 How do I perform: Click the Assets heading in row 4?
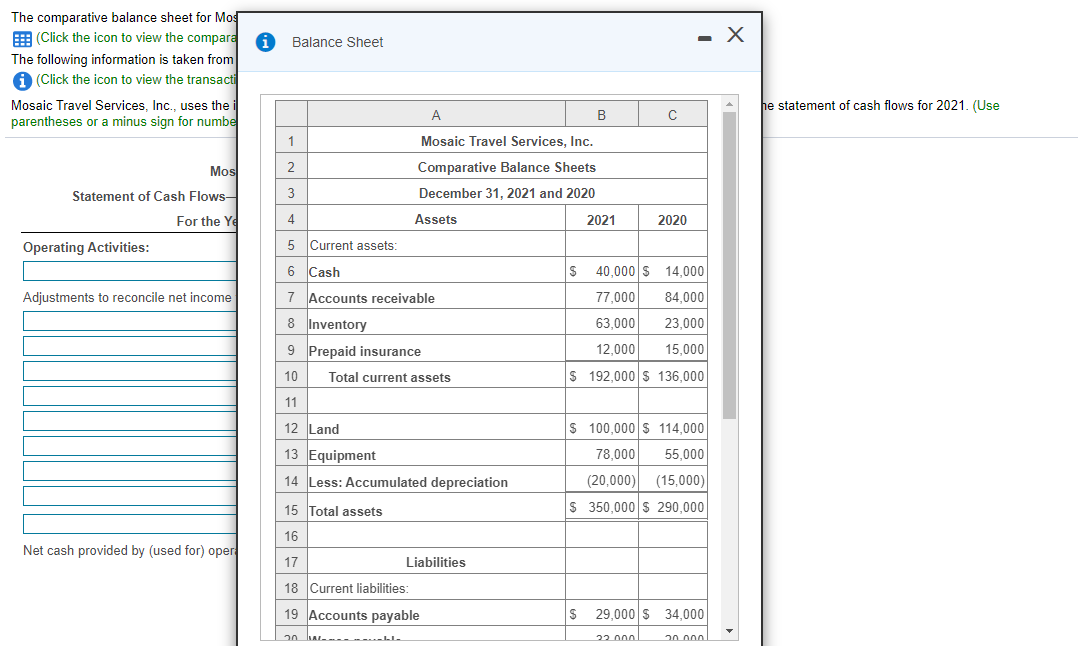coord(436,219)
